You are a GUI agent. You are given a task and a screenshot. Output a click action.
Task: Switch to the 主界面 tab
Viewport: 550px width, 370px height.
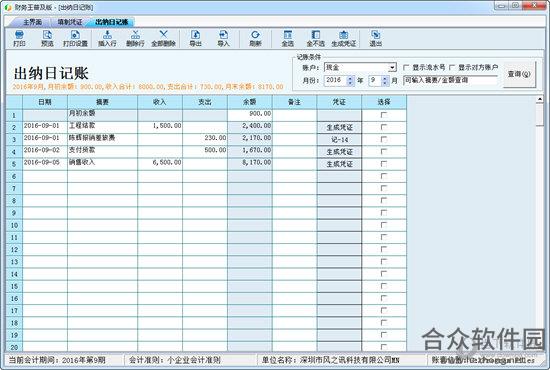coord(32,22)
